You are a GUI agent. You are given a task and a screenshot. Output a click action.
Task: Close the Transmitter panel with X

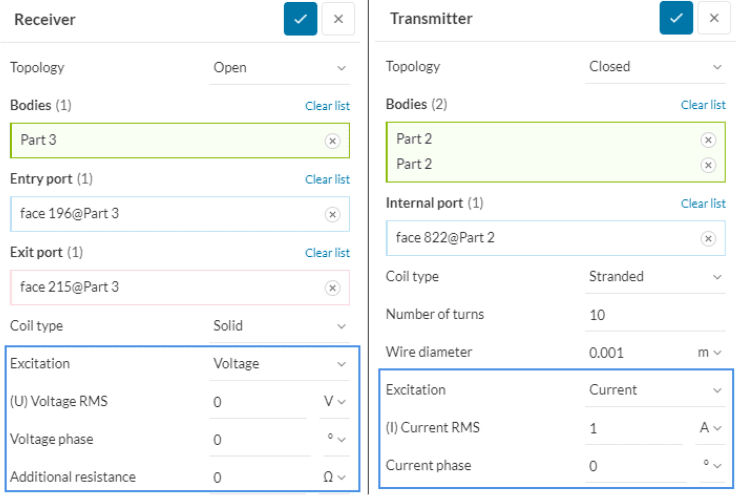coord(714,19)
